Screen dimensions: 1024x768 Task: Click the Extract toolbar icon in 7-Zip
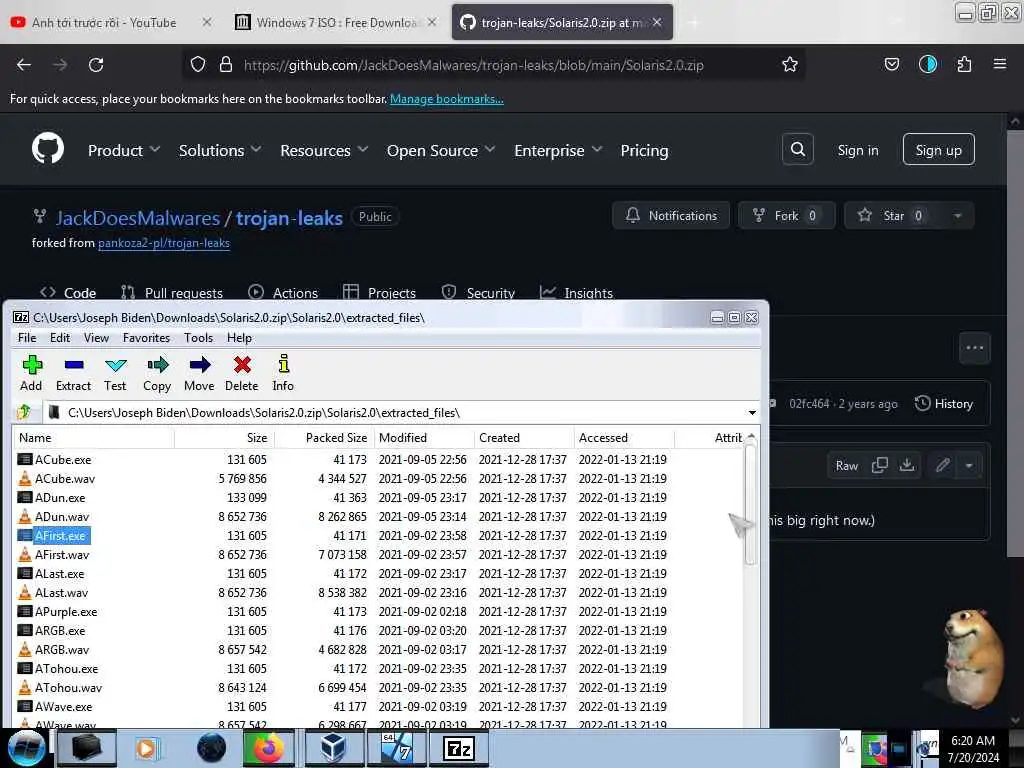(x=73, y=373)
